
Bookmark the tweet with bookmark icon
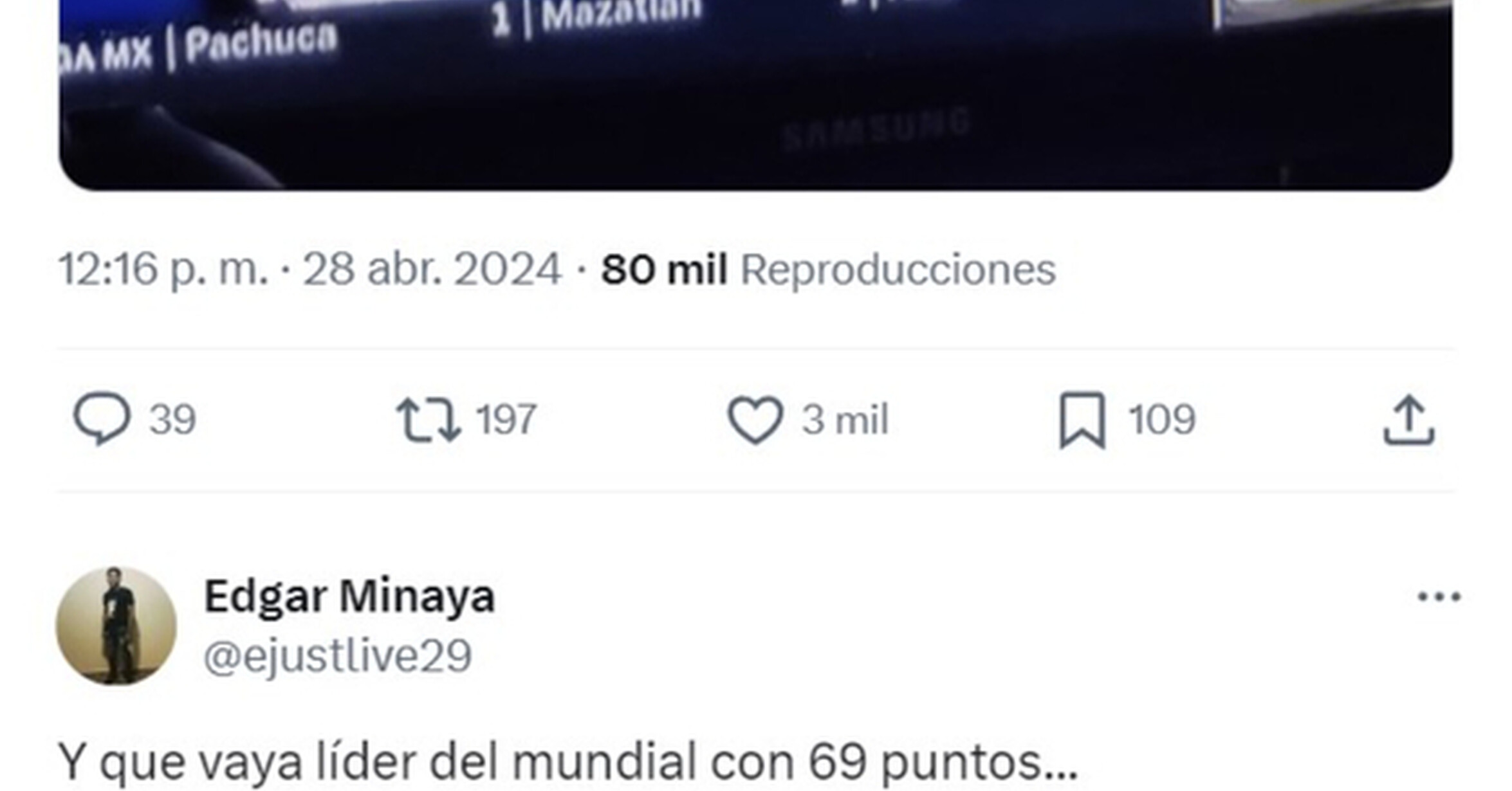click(1083, 420)
